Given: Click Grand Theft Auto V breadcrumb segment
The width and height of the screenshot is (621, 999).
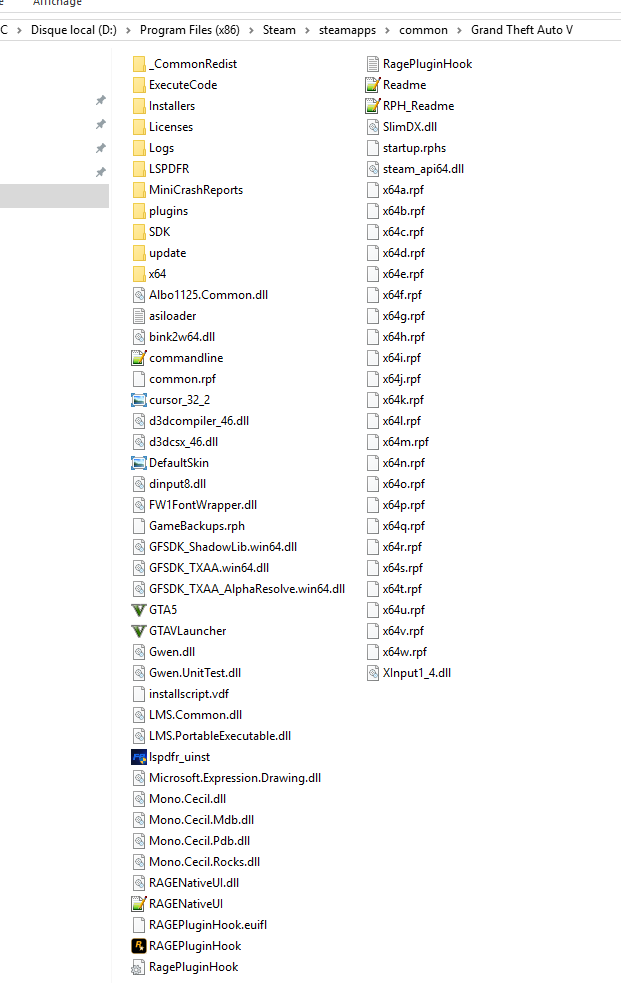Looking at the screenshot, I should [x=522, y=30].
